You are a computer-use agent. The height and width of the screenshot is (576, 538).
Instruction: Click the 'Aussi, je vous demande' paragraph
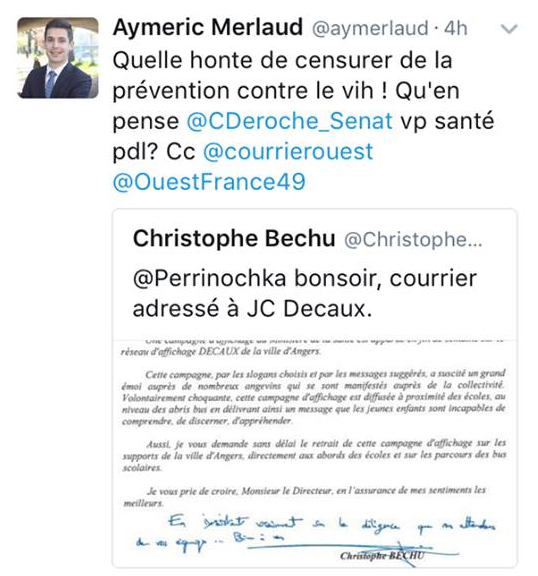click(x=314, y=455)
